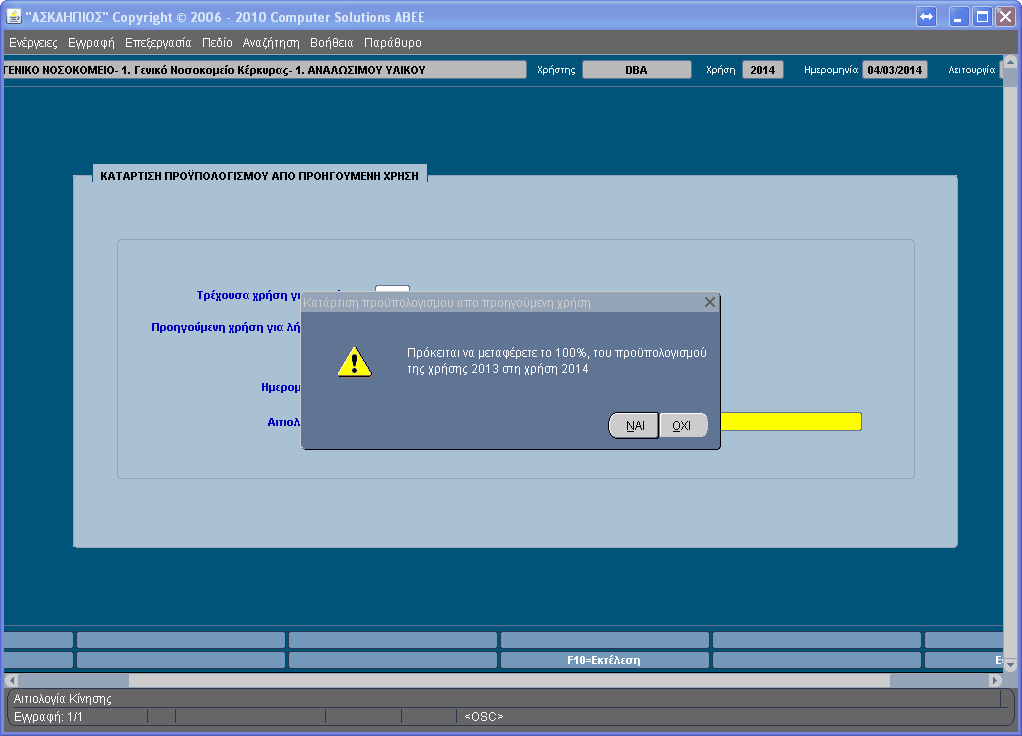
Task: Click the yellow warning triangle icon
Action: point(354,361)
